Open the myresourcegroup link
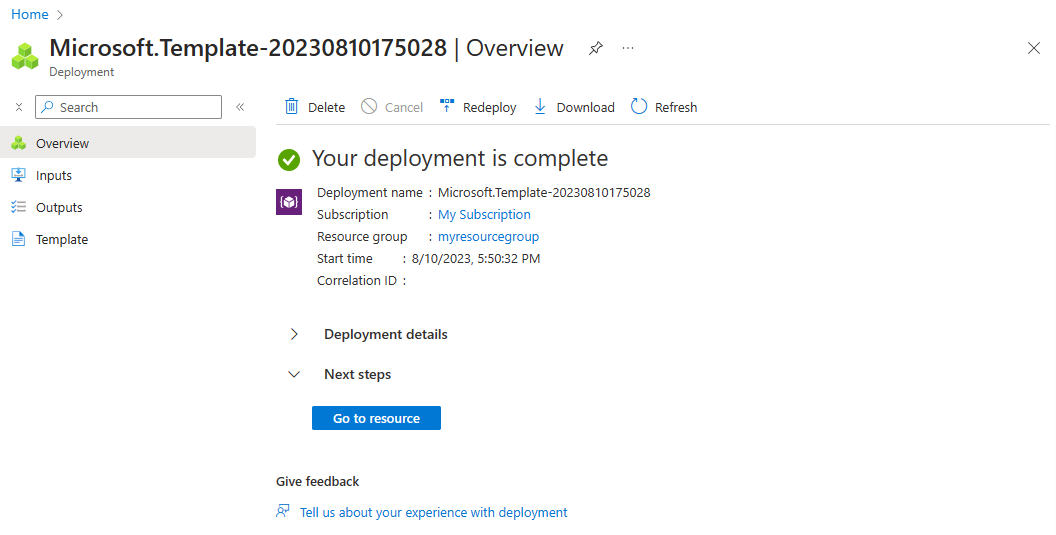The height and width of the screenshot is (535, 1056). [488, 237]
